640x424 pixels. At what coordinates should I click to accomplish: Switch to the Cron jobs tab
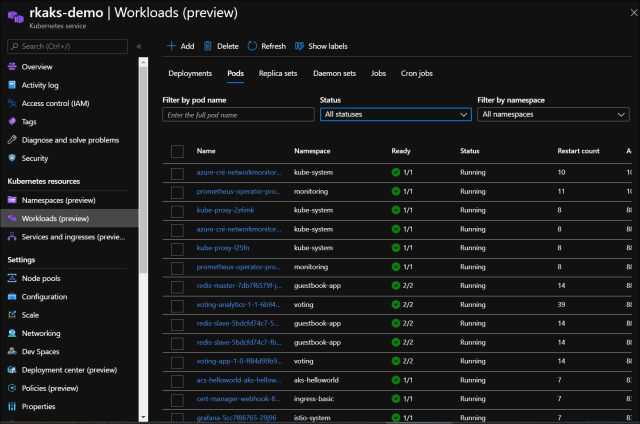pos(416,73)
